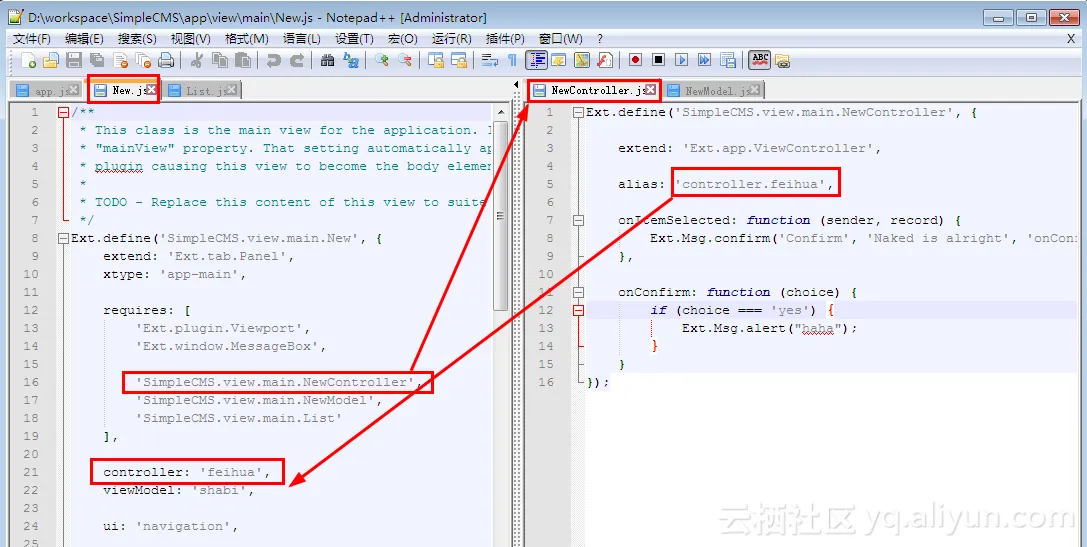Image resolution: width=1087 pixels, height=547 pixels.
Task: Click the X document close button on menu bar
Action: pos(1071,39)
